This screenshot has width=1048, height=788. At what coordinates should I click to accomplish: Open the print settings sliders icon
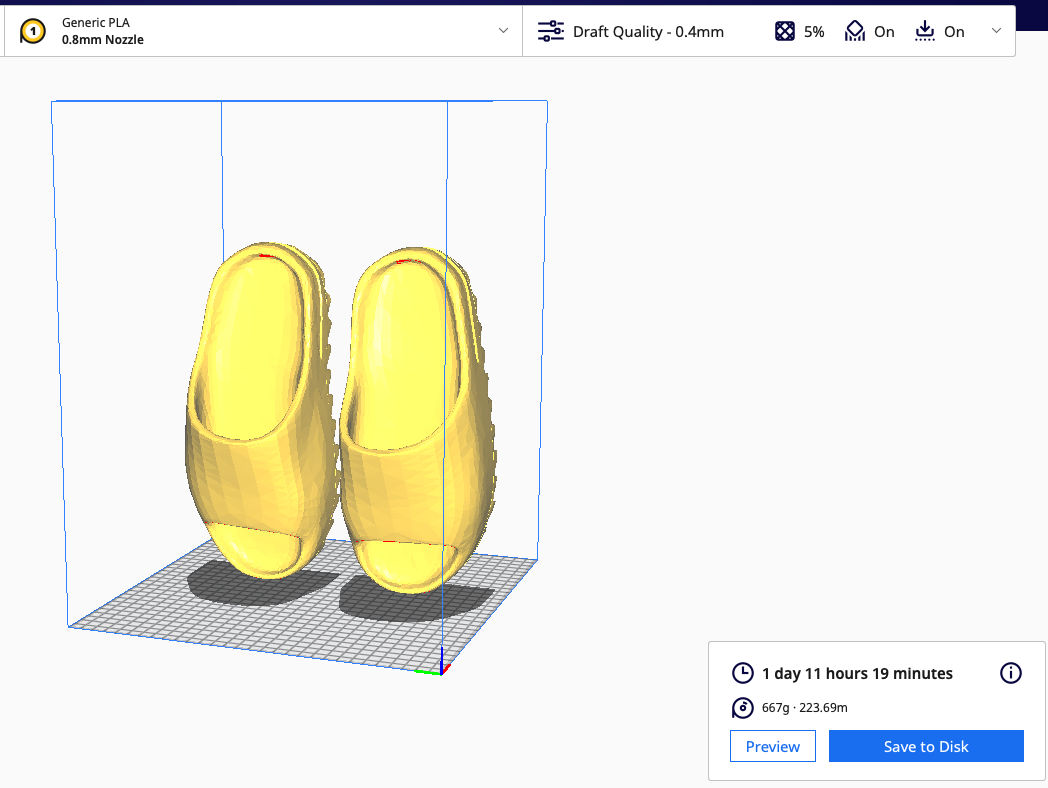[550, 31]
